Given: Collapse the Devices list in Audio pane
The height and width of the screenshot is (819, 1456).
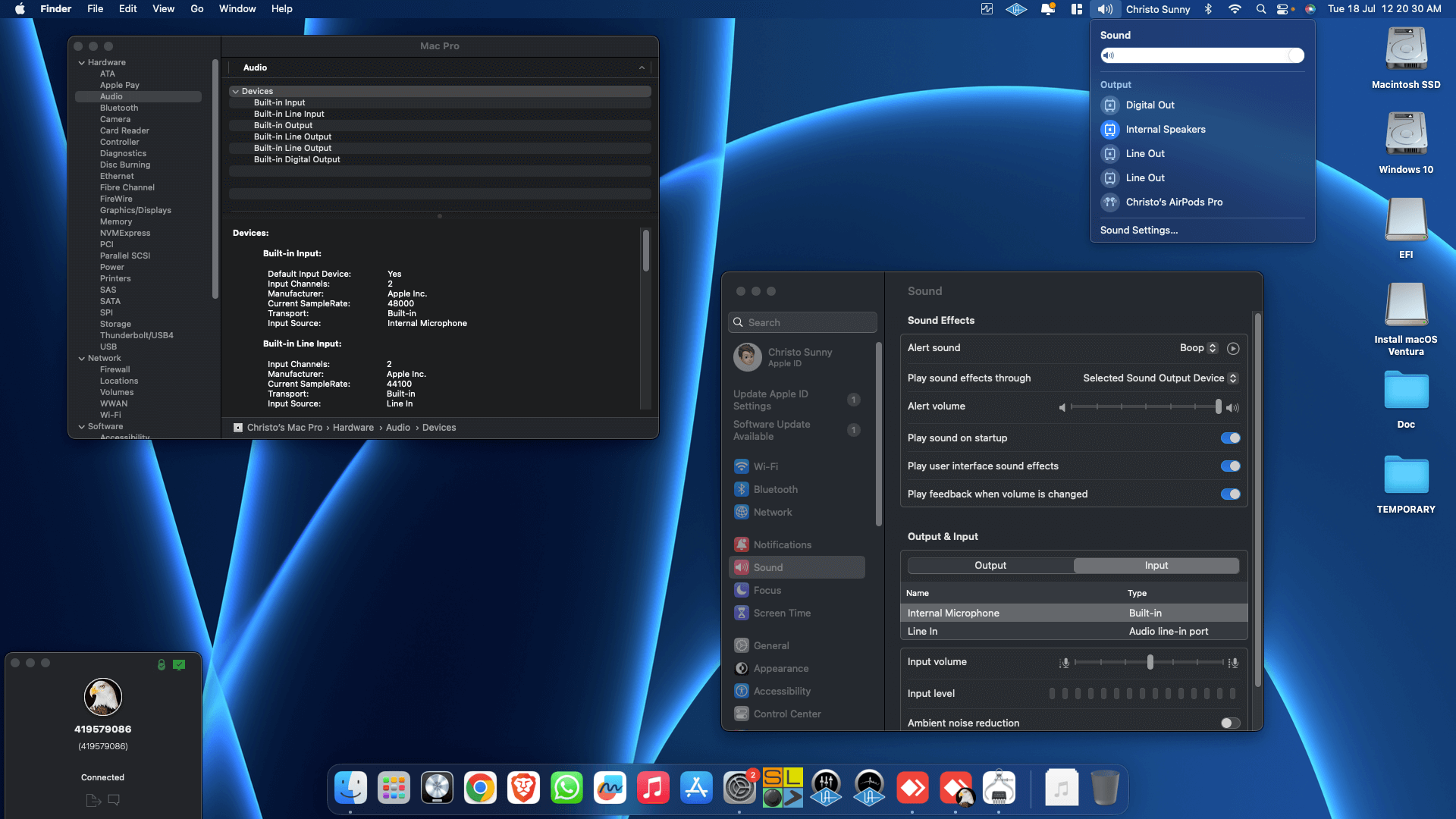Looking at the screenshot, I should [x=235, y=92].
